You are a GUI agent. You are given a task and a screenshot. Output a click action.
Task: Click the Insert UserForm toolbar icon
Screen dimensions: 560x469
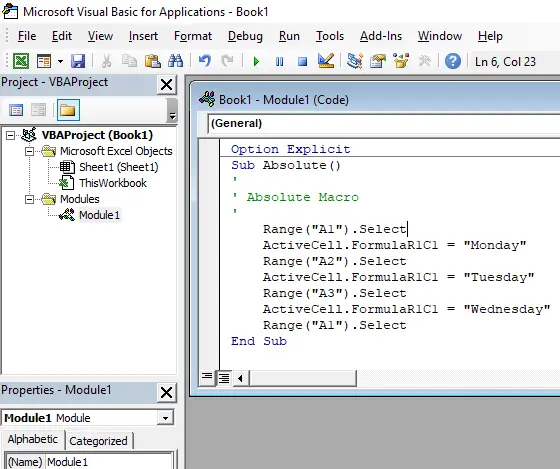44,61
